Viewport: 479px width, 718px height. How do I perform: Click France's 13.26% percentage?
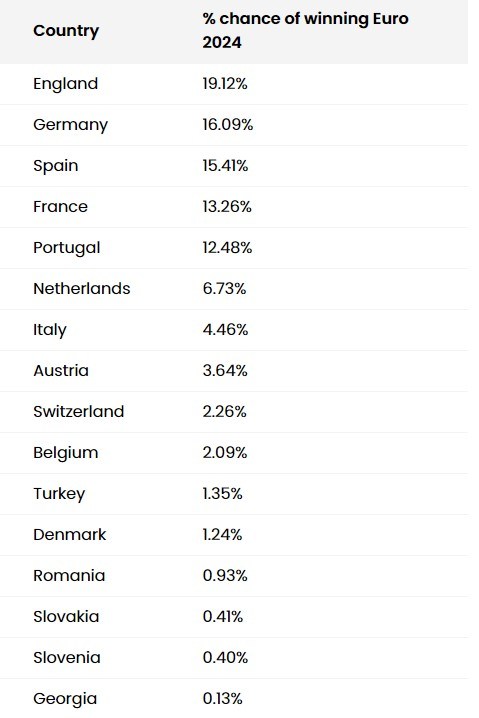point(227,207)
